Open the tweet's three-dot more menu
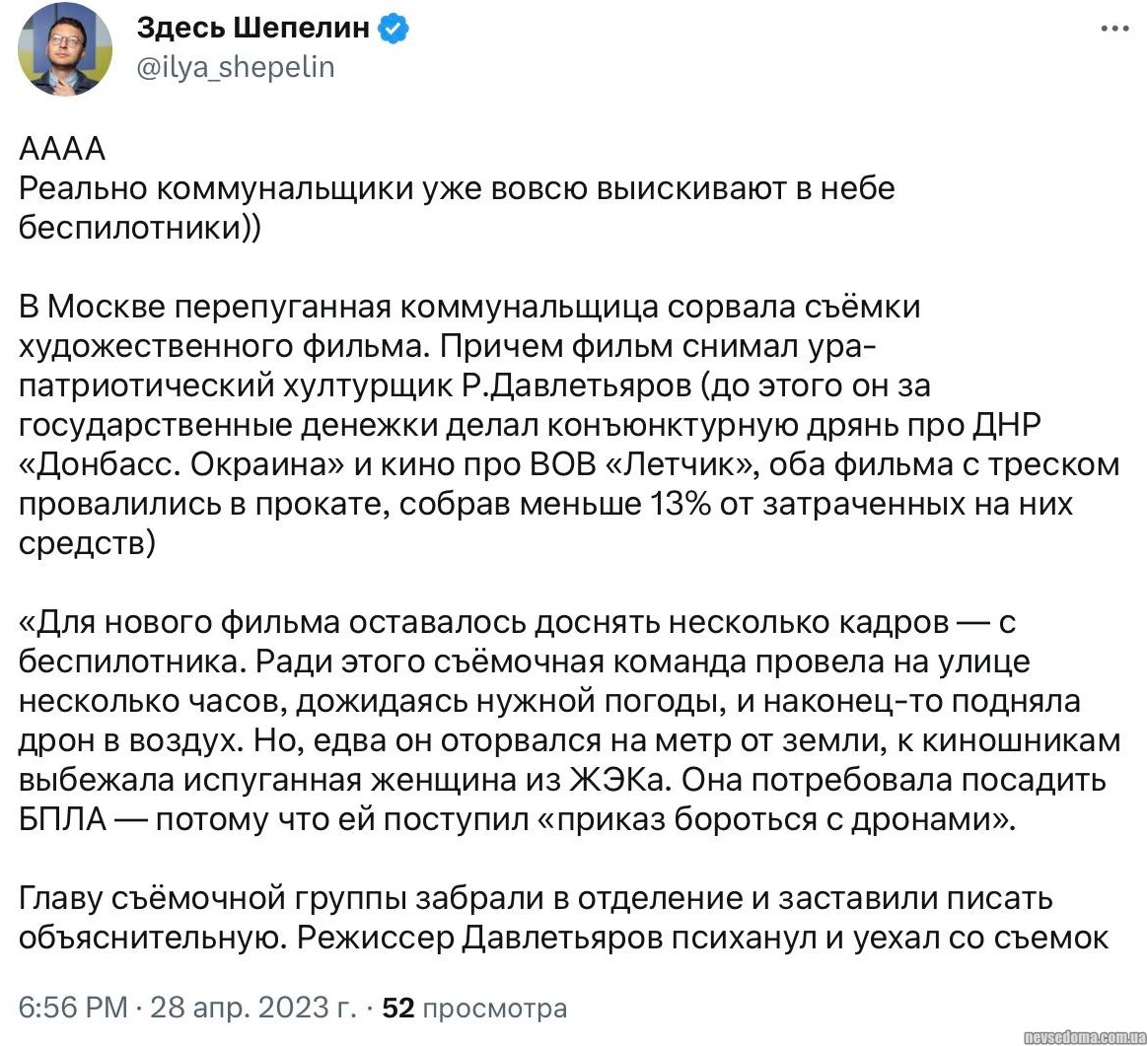Image resolution: width=1148 pixels, height=1046 pixels. point(1113,30)
